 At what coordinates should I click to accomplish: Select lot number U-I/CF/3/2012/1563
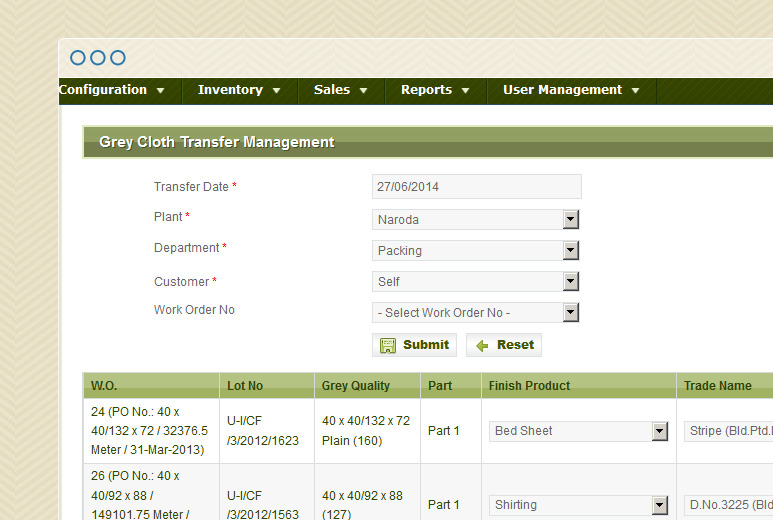click(x=267, y=492)
